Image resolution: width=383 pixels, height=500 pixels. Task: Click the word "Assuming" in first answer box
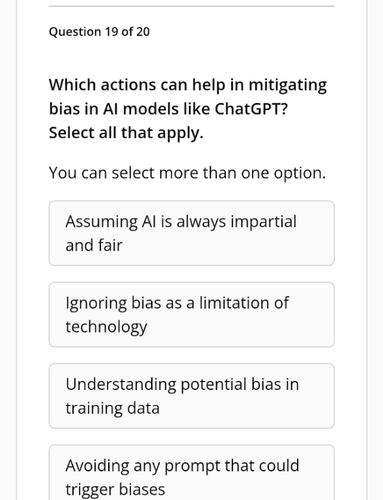(101, 222)
